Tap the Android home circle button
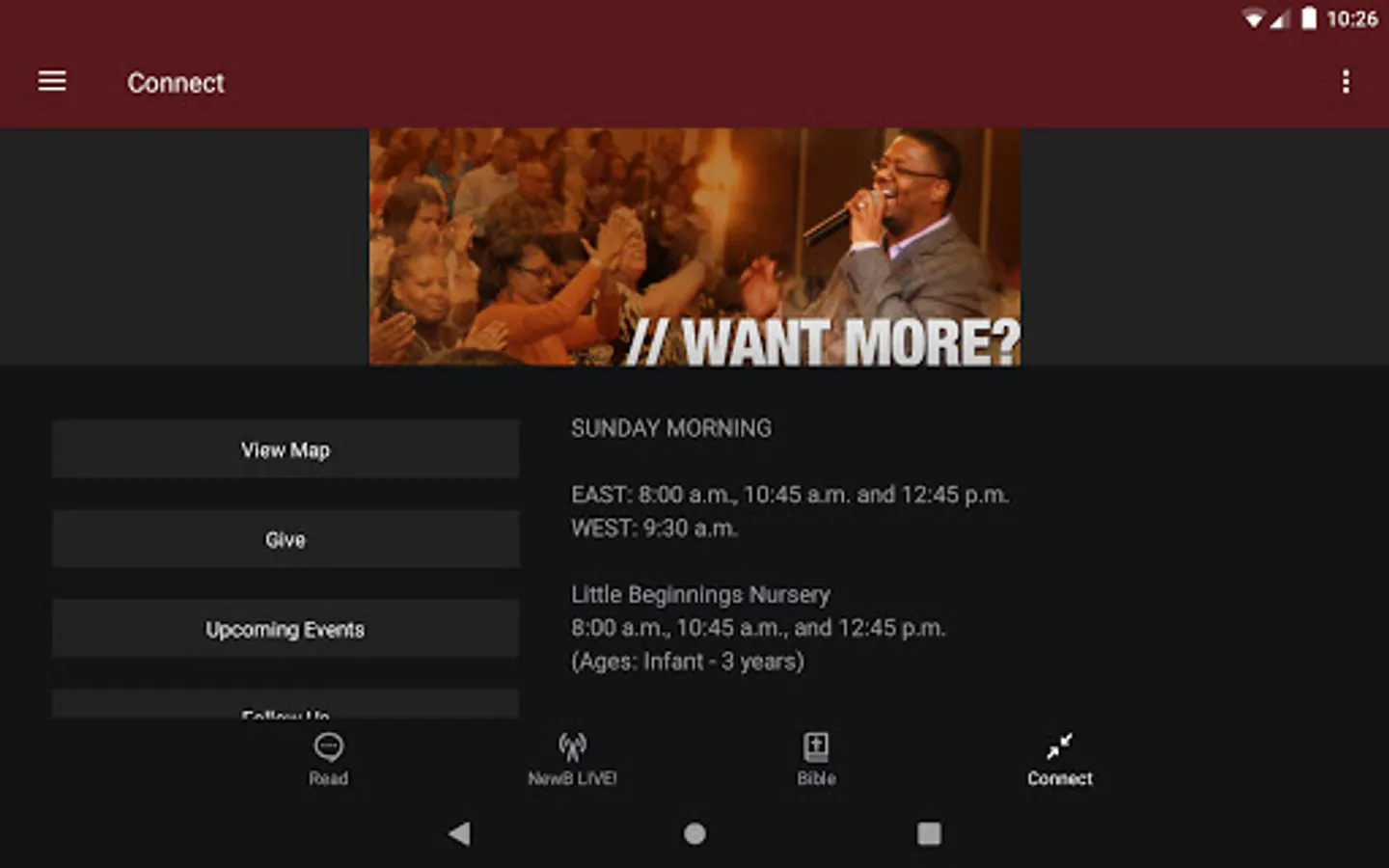The height and width of the screenshot is (868, 1389). 694,833
